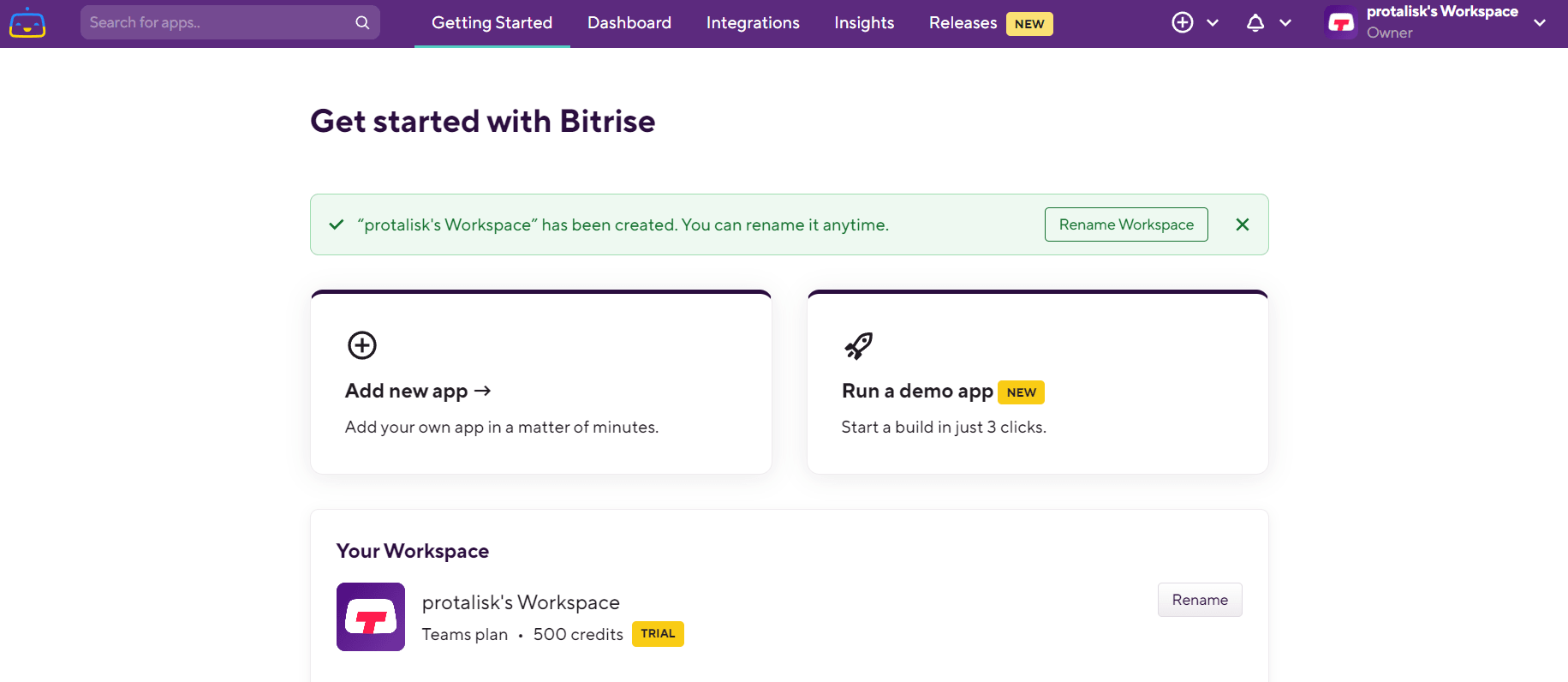The height and width of the screenshot is (682, 1568).
Task: Open the Dashboard tab
Action: tap(629, 23)
